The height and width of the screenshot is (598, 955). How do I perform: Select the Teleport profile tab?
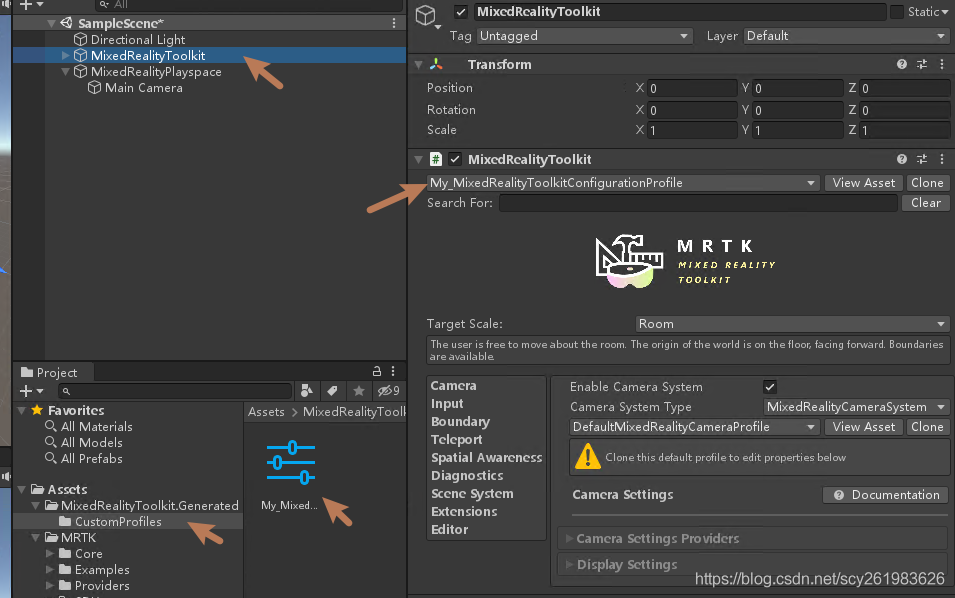pyautogui.click(x=456, y=440)
